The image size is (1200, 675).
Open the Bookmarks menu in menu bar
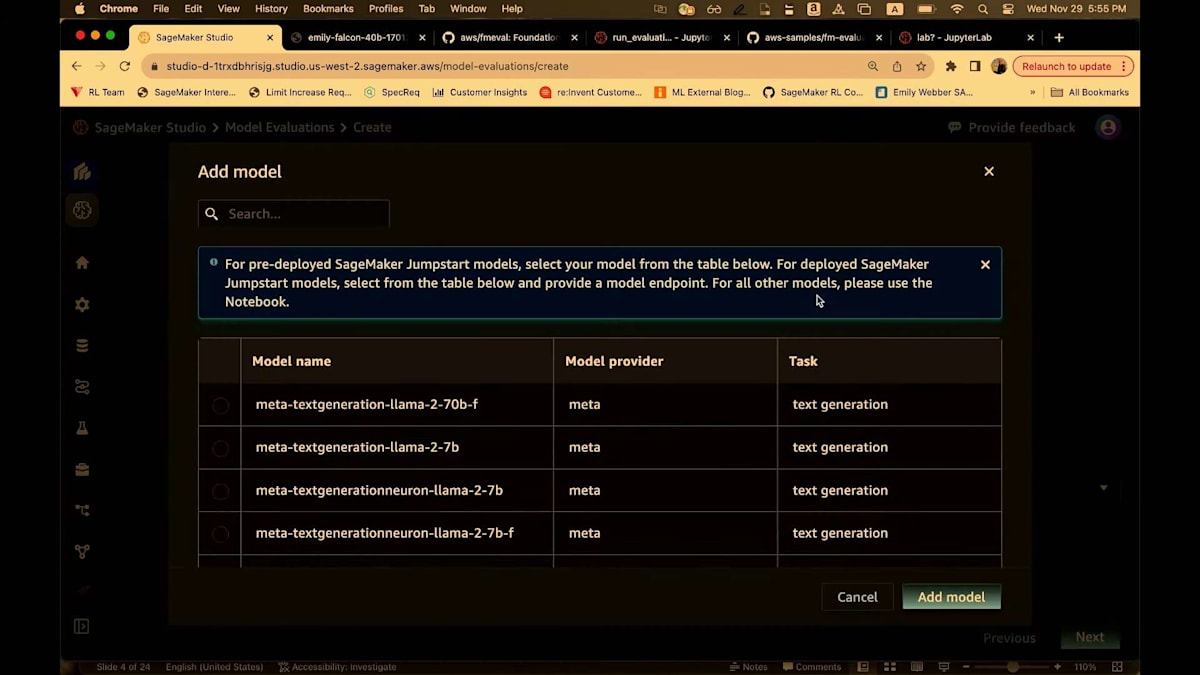pos(328,9)
